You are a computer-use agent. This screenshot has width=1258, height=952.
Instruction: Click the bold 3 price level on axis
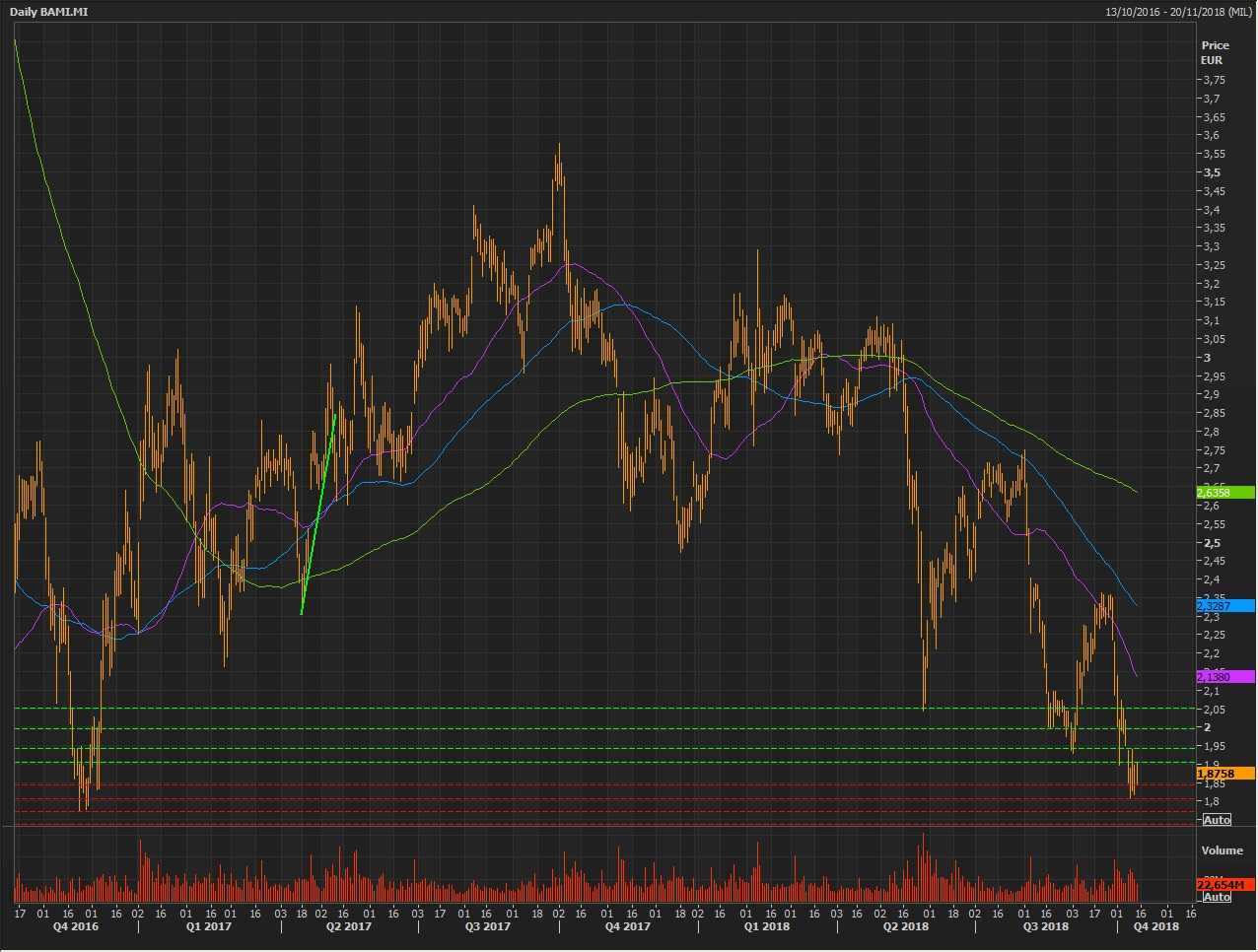pyautogui.click(x=1207, y=358)
